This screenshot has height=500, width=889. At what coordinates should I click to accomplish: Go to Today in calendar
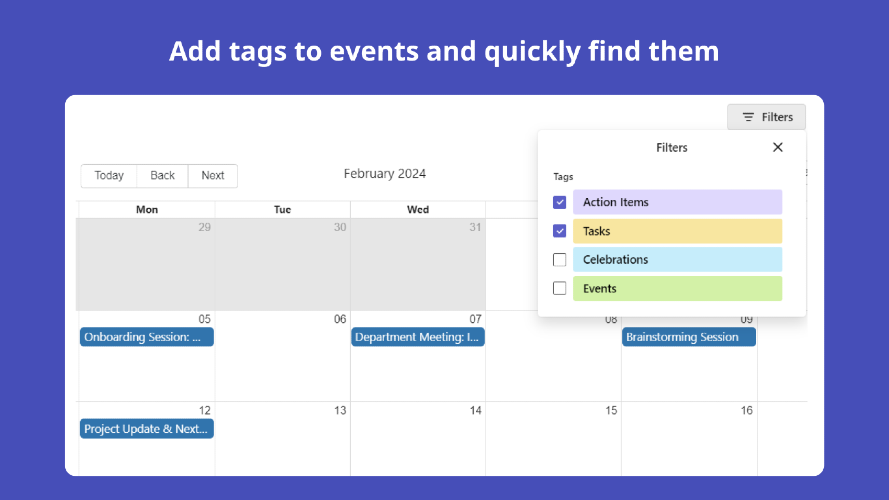(x=109, y=176)
